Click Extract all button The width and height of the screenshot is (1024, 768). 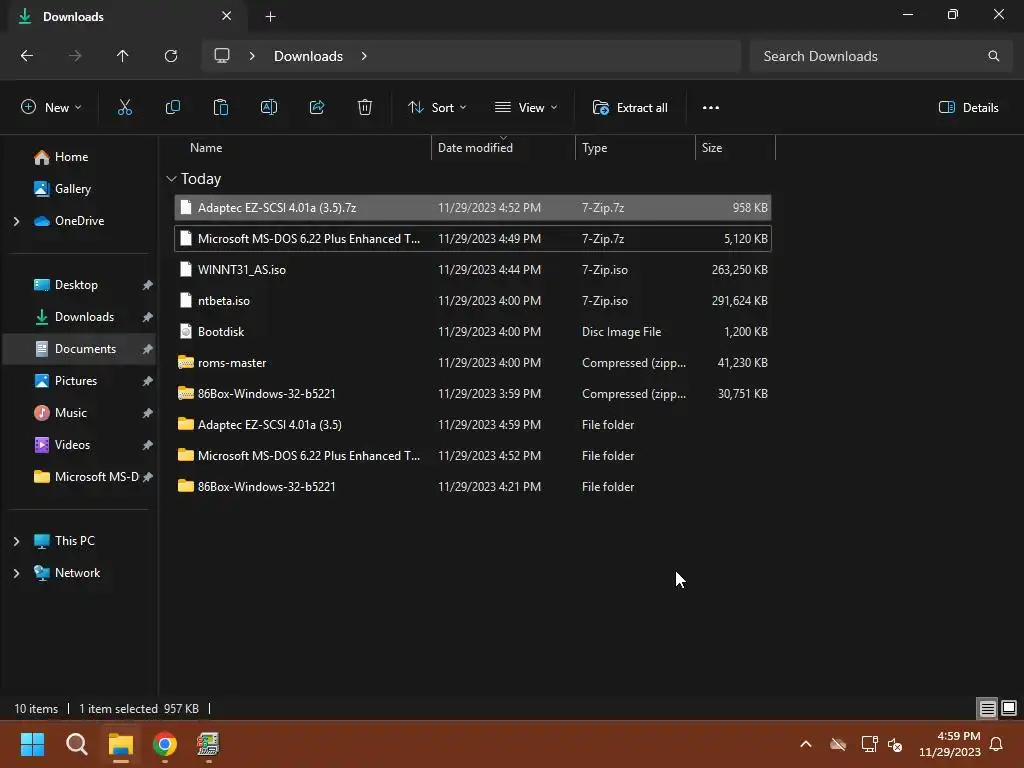click(630, 108)
